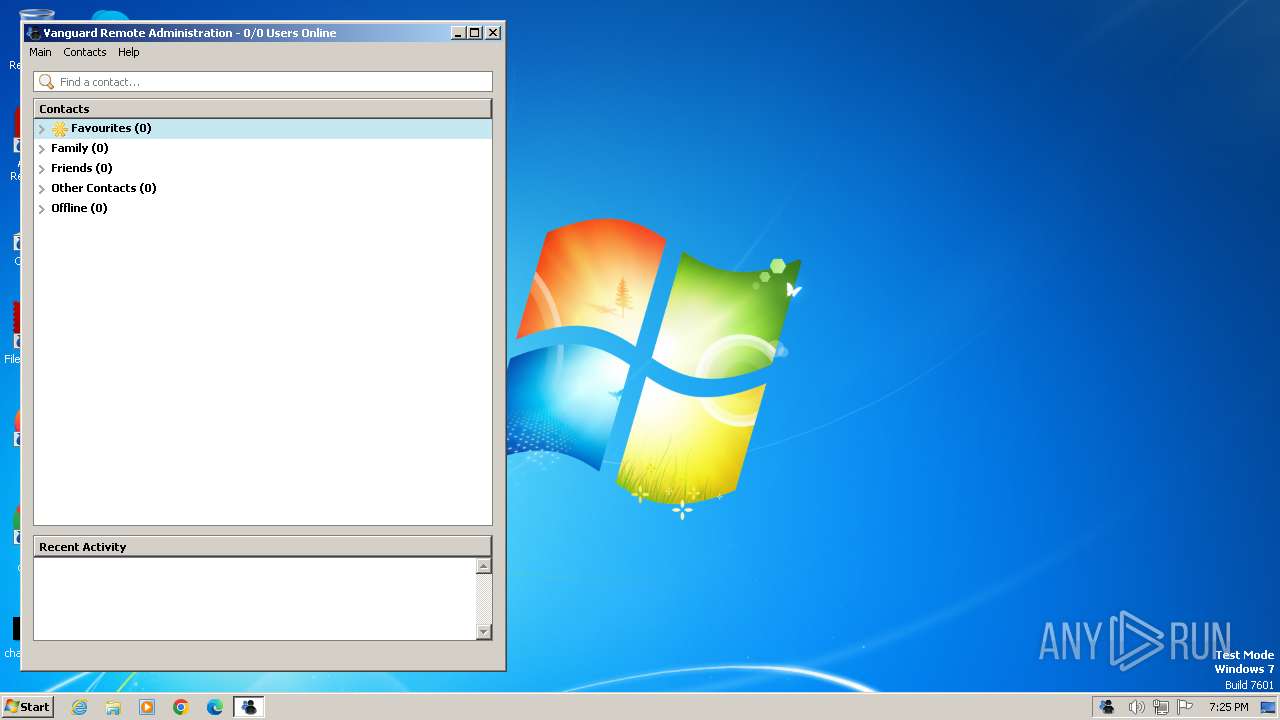
Task: Select the Friends (0) row
Action: click(263, 168)
